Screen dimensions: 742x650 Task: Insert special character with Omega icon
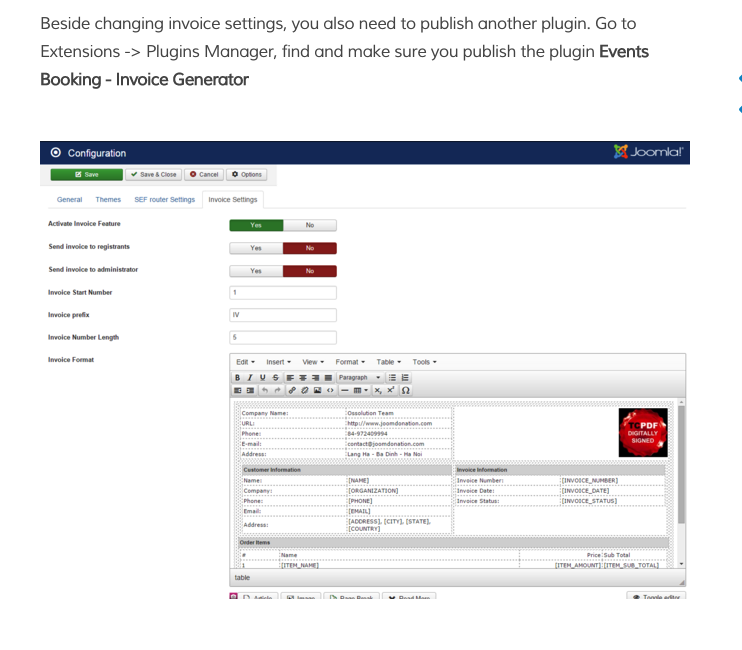tap(405, 390)
